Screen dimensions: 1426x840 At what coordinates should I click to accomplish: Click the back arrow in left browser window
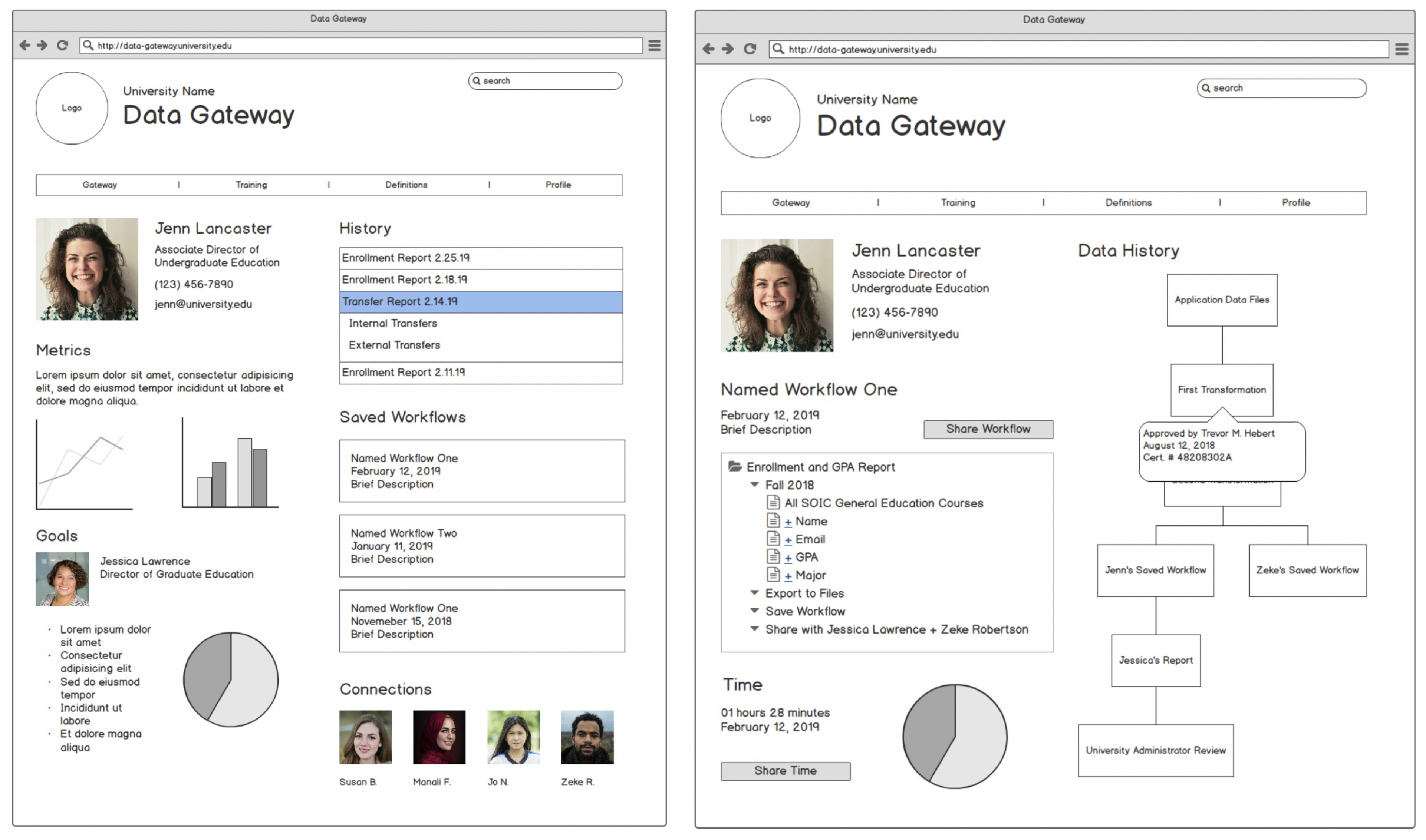point(25,45)
